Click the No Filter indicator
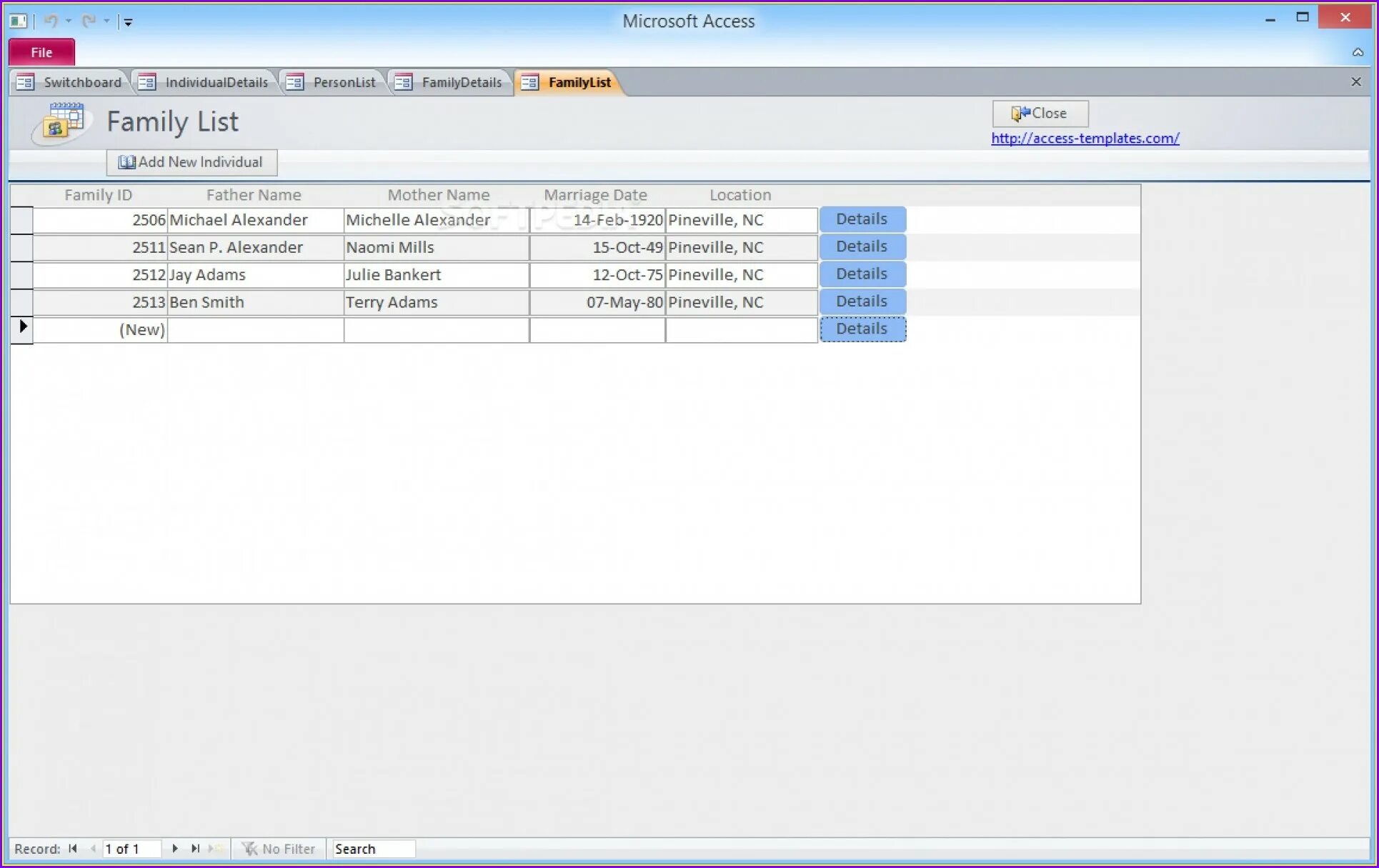 tap(278, 849)
